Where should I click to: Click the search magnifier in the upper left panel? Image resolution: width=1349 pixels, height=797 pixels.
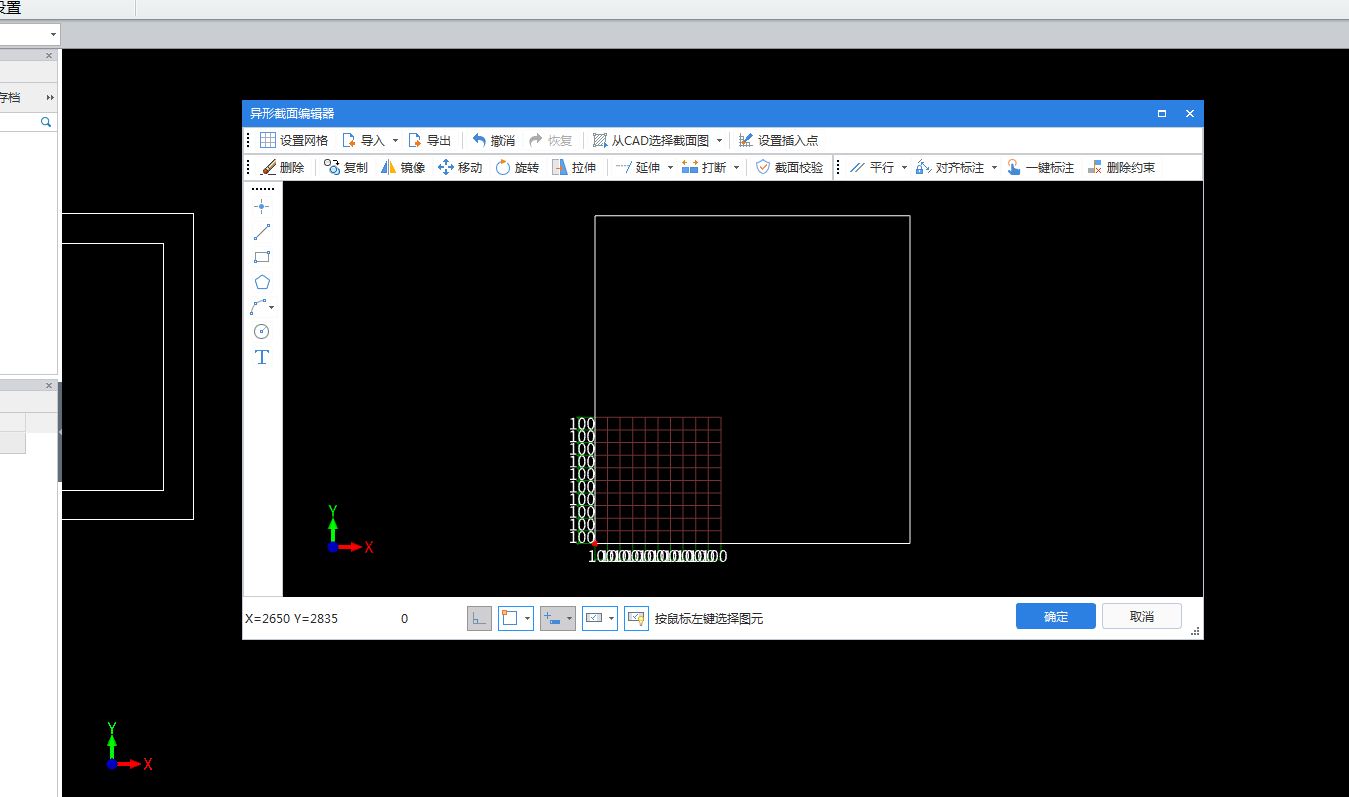pyautogui.click(x=46, y=122)
